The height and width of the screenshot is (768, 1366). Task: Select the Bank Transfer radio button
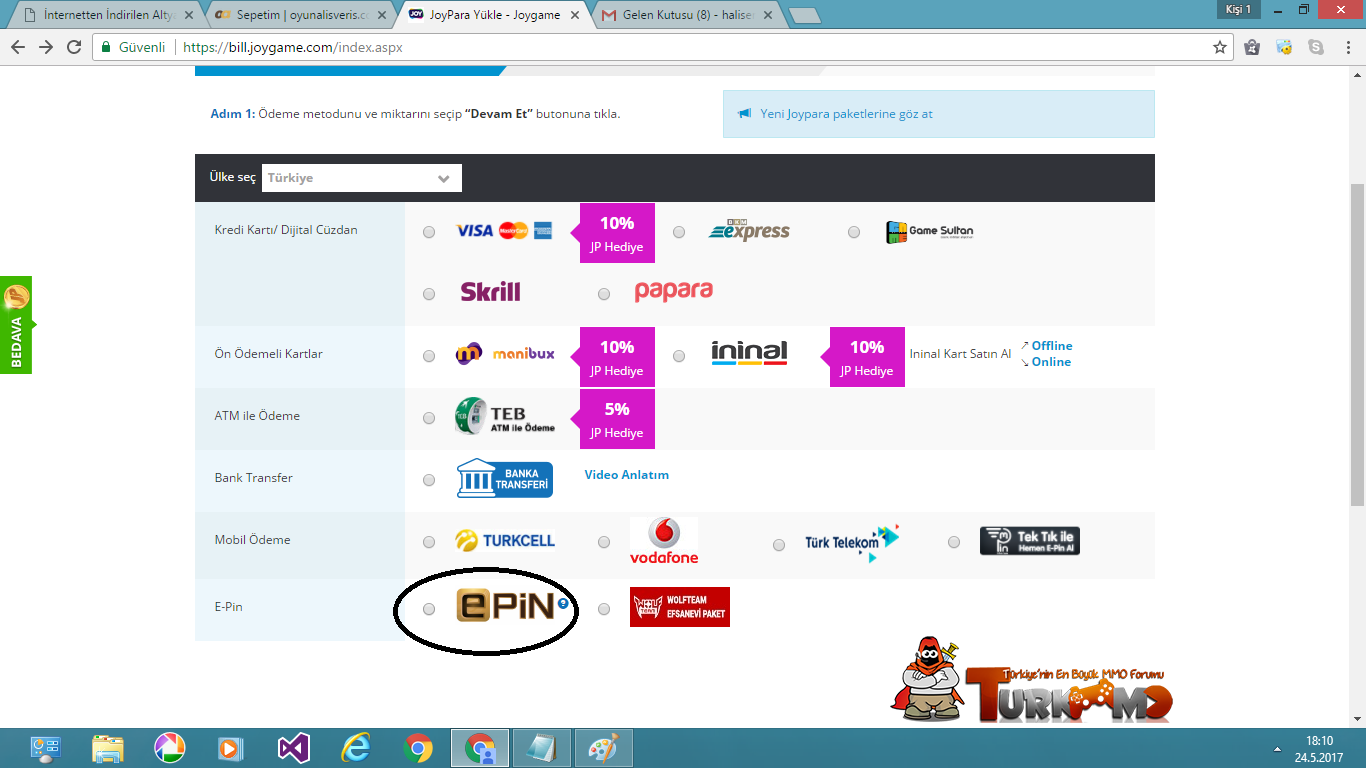(x=429, y=480)
